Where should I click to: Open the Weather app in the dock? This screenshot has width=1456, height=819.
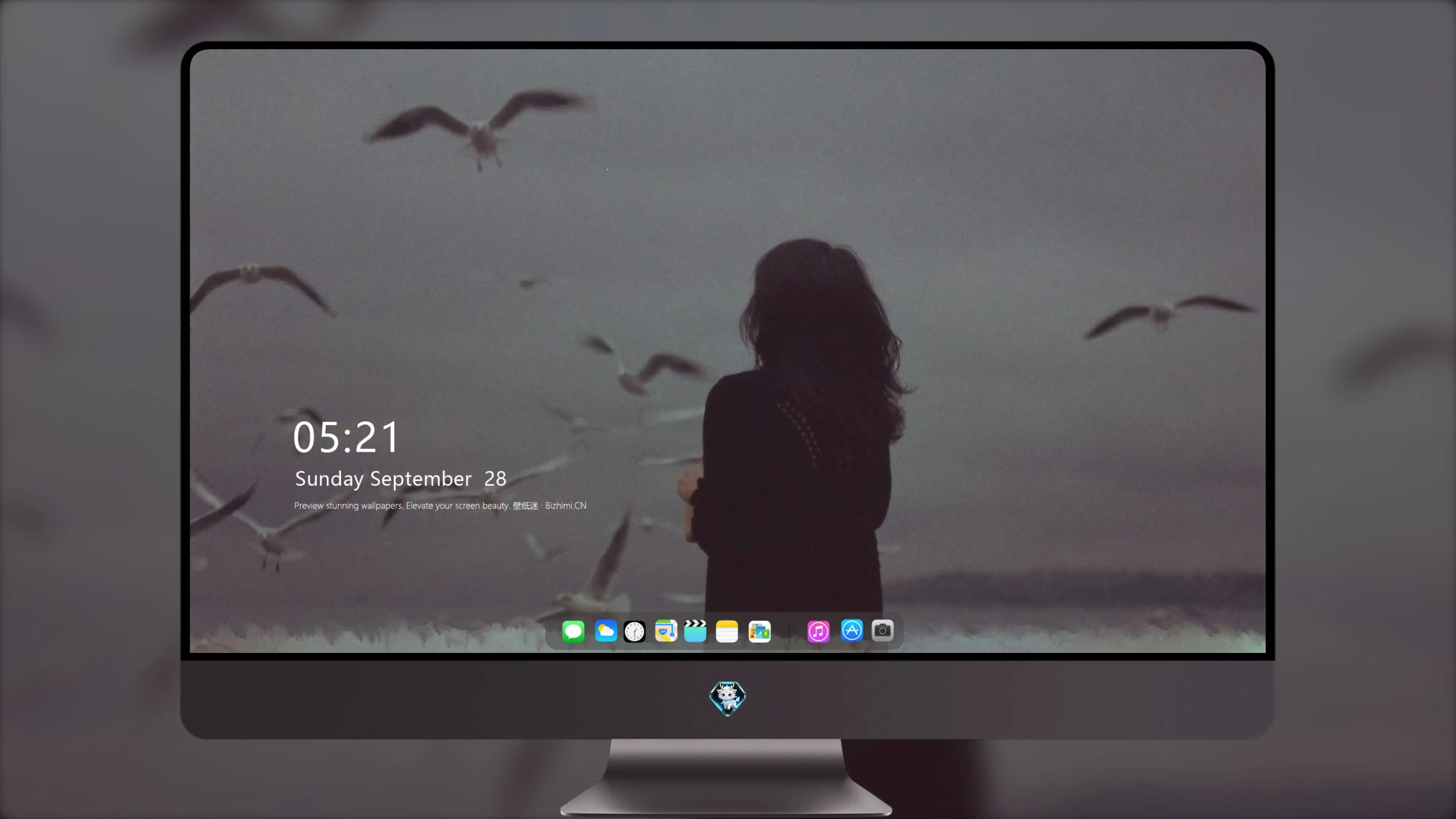tap(606, 631)
